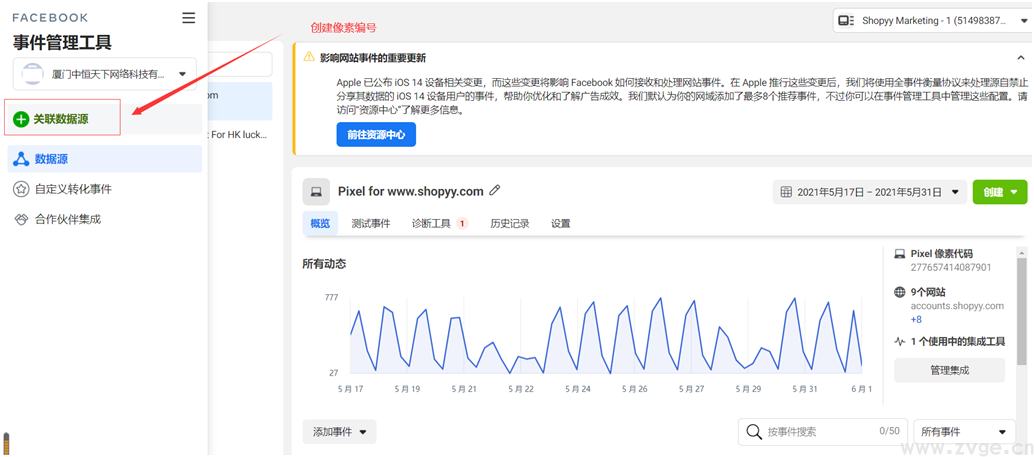This screenshot has height=457, width=1034.
Task: Click the FACEBOOK logo text
Action: point(50,18)
